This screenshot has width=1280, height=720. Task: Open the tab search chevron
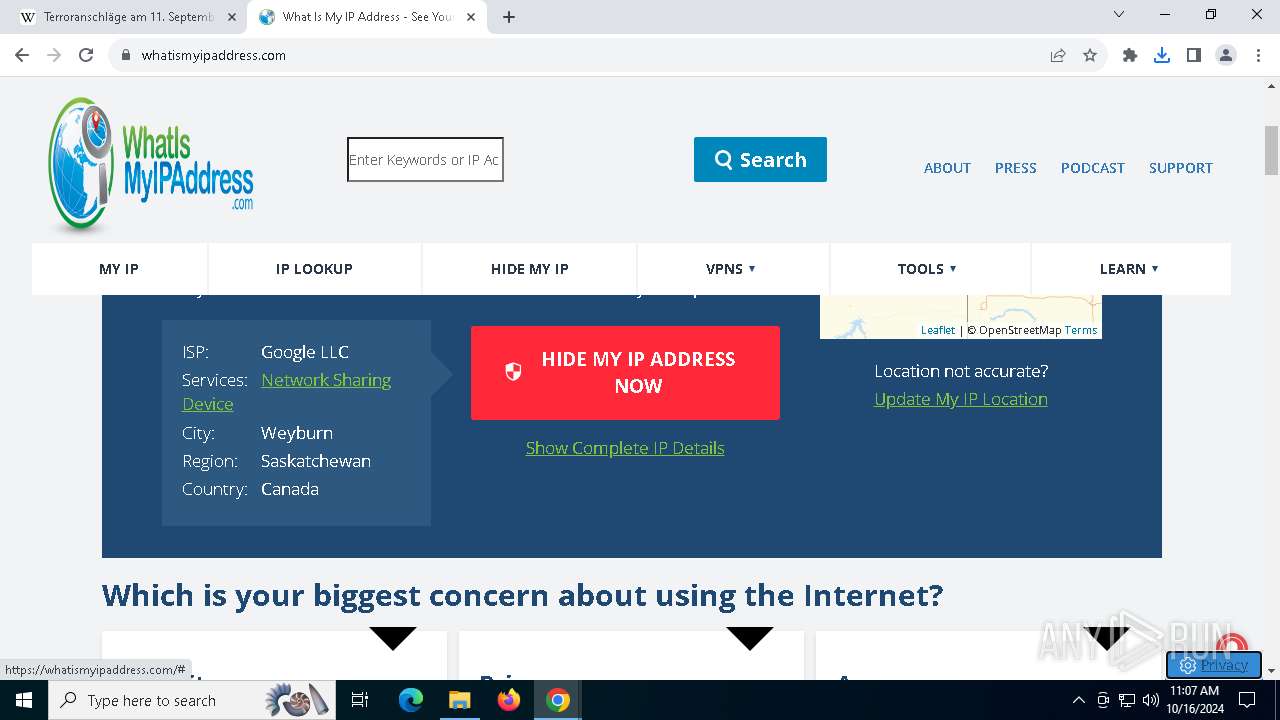(1119, 14)
